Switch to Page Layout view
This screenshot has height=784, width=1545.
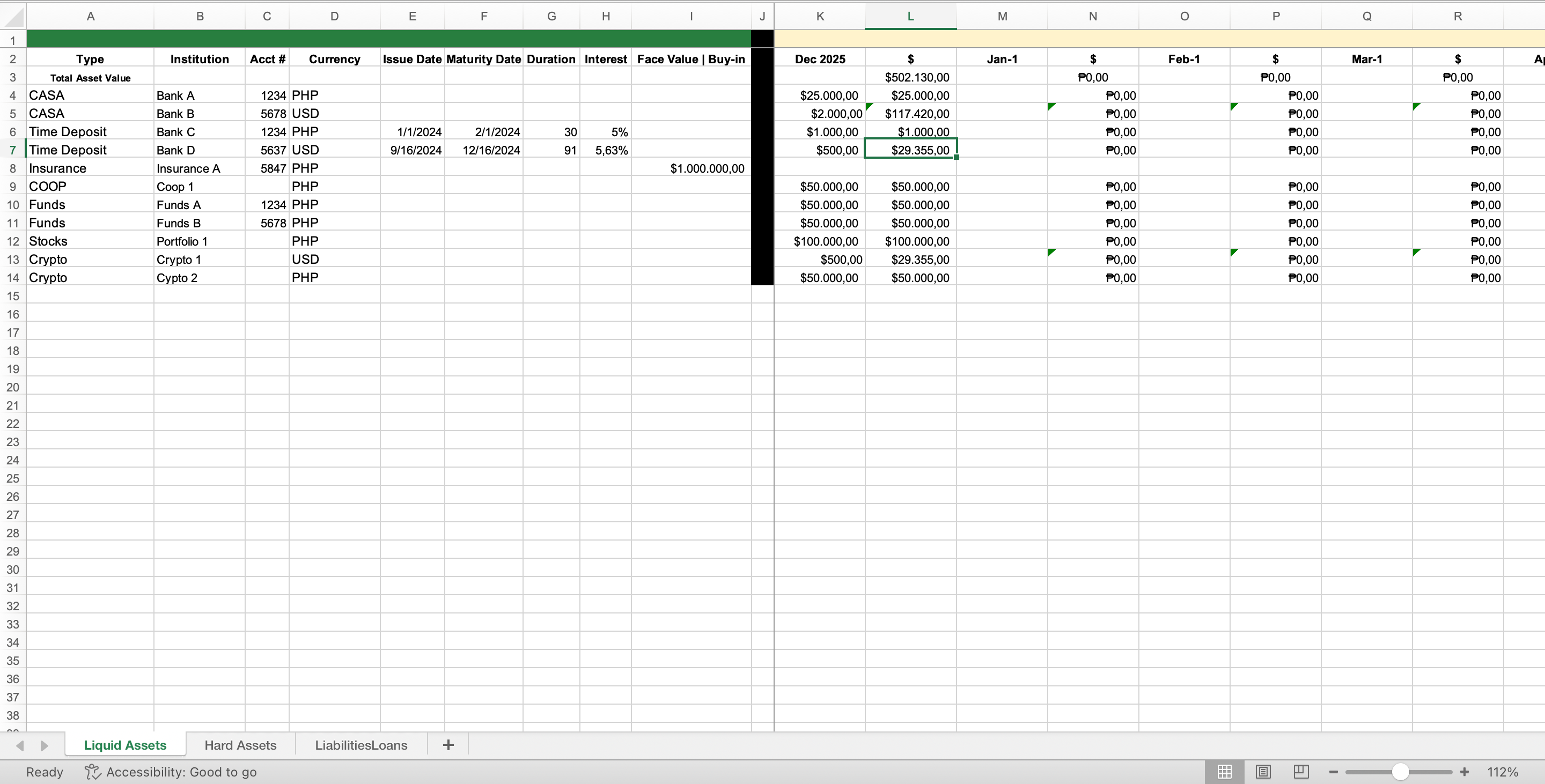pyautogui.click(x=1264, y=772)
